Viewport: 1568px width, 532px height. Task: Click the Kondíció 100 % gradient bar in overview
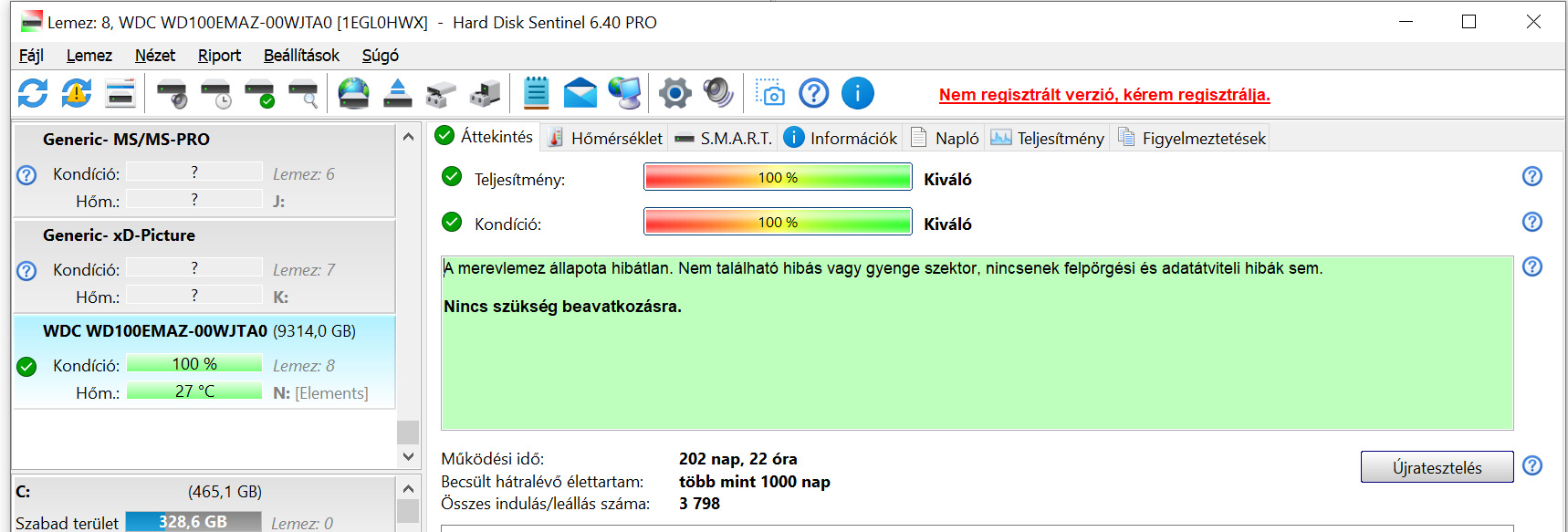tap(778, 222)
